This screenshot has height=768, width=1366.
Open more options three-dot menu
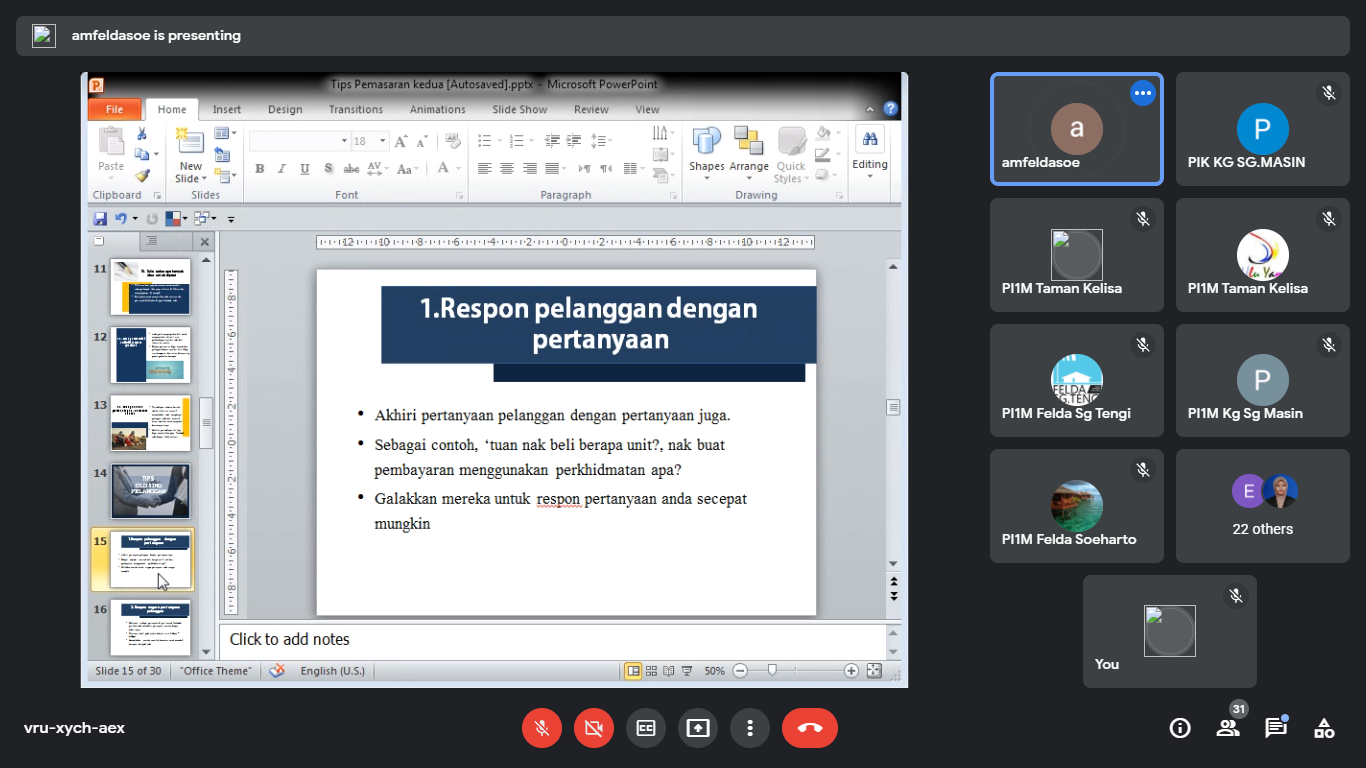(x=750, y=728)
